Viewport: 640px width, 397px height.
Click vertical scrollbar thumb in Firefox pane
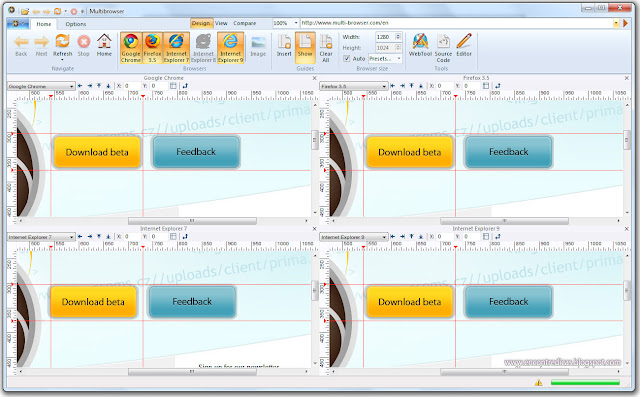tap(627, 140)
